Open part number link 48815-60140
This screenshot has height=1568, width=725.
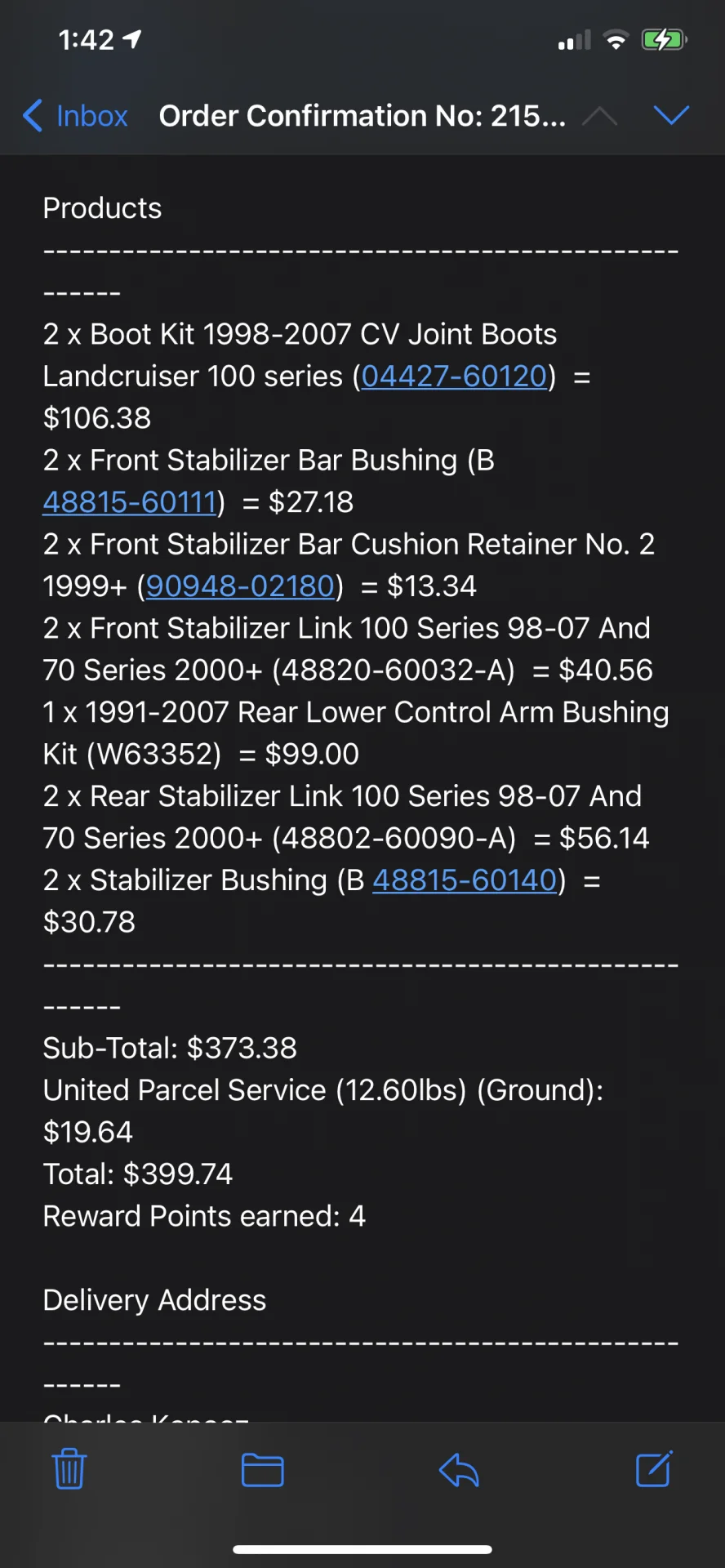465,880
